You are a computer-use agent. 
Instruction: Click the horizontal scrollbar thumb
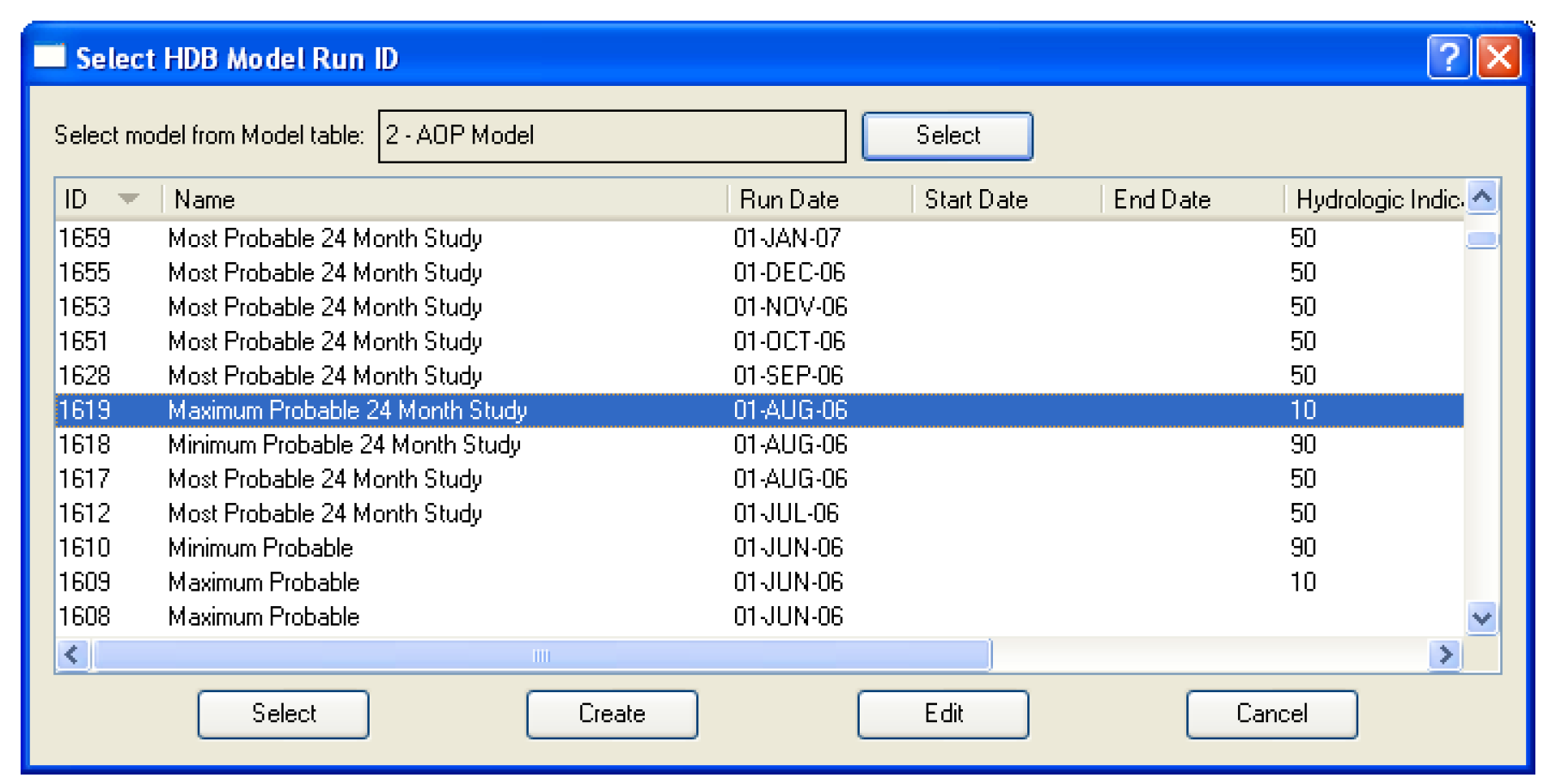click(x=541, y=655)
